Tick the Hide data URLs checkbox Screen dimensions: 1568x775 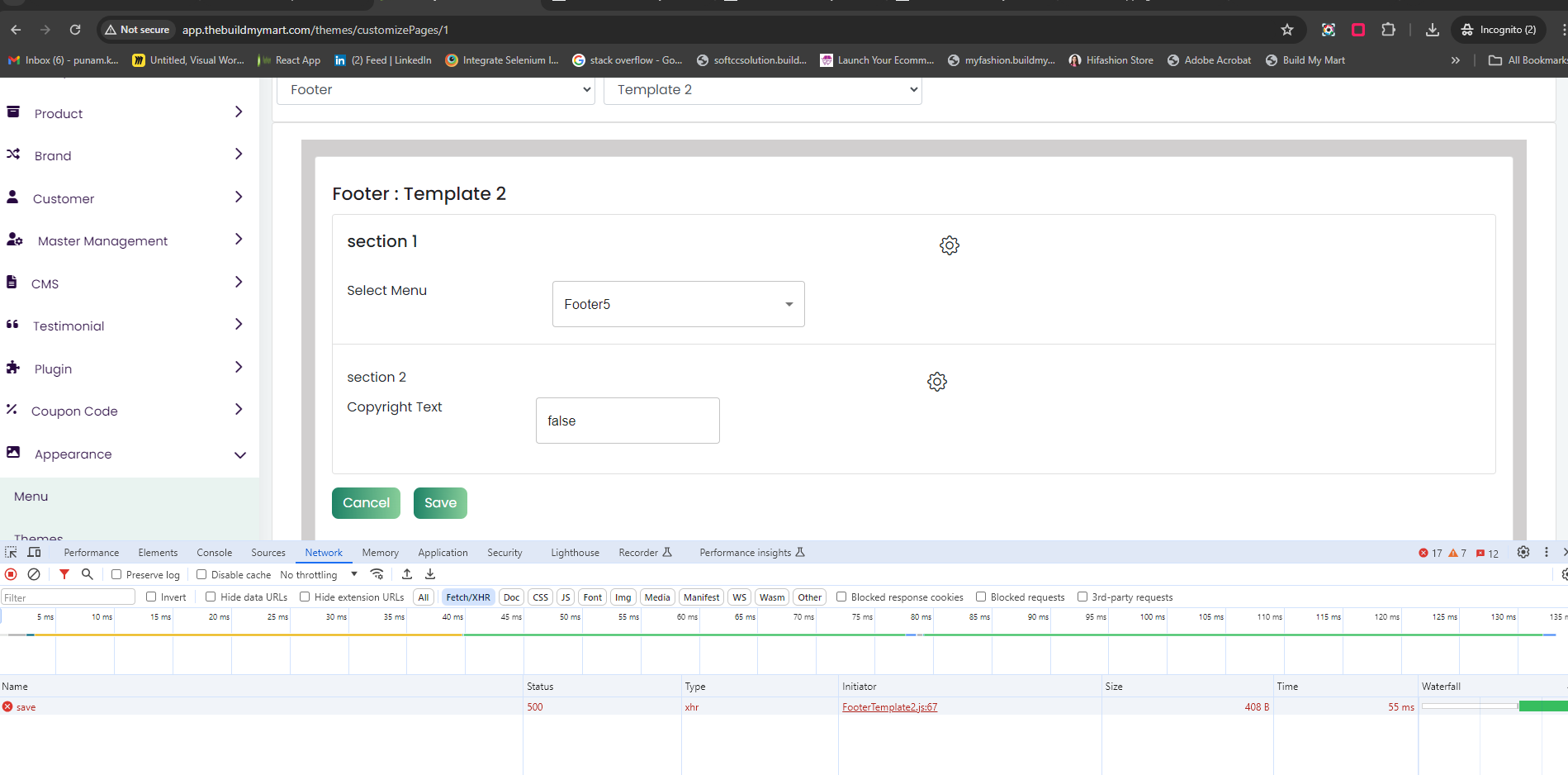point(211,597)
